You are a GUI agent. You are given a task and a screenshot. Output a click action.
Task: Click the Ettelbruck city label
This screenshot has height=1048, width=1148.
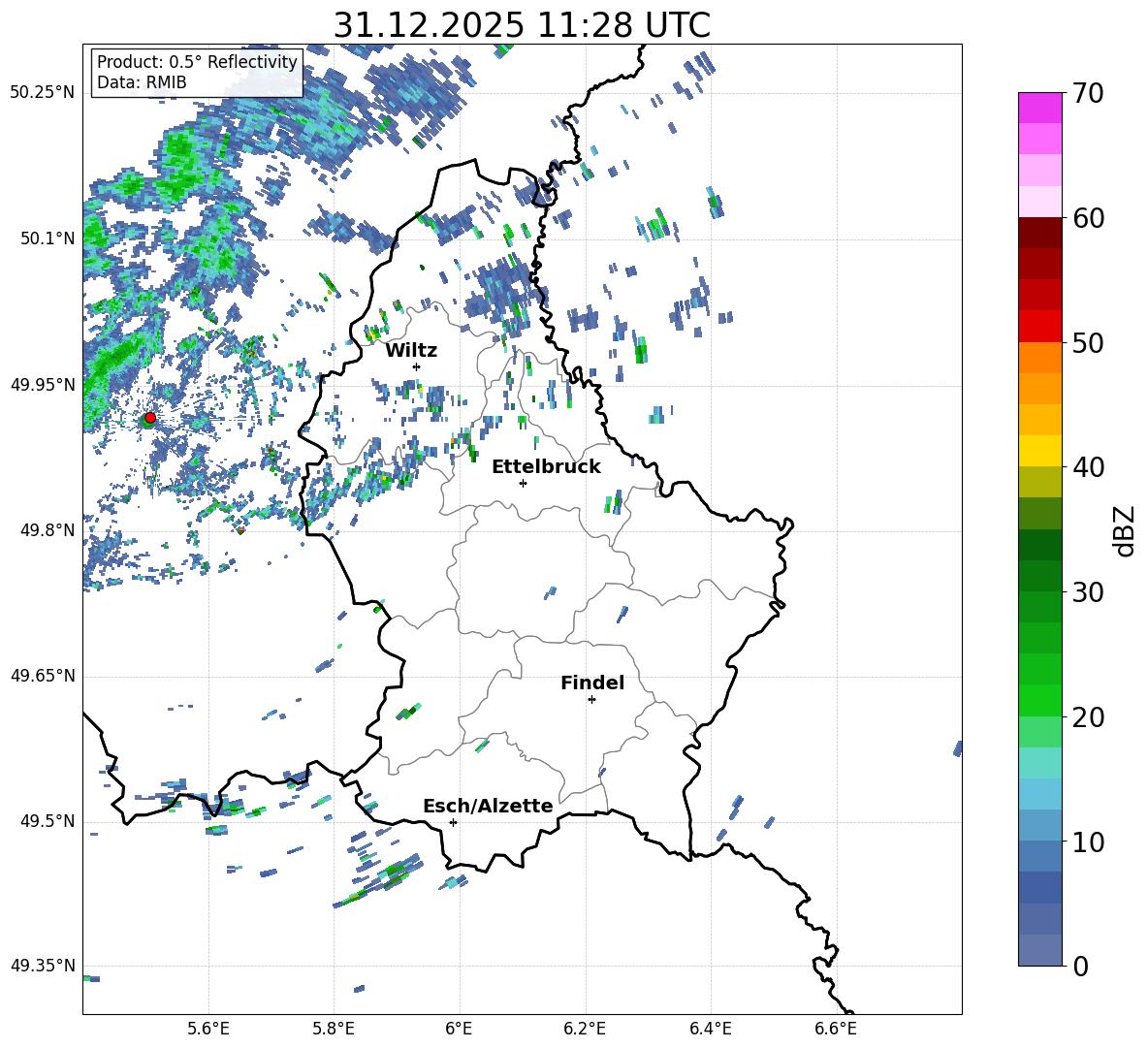pos(546,467)
